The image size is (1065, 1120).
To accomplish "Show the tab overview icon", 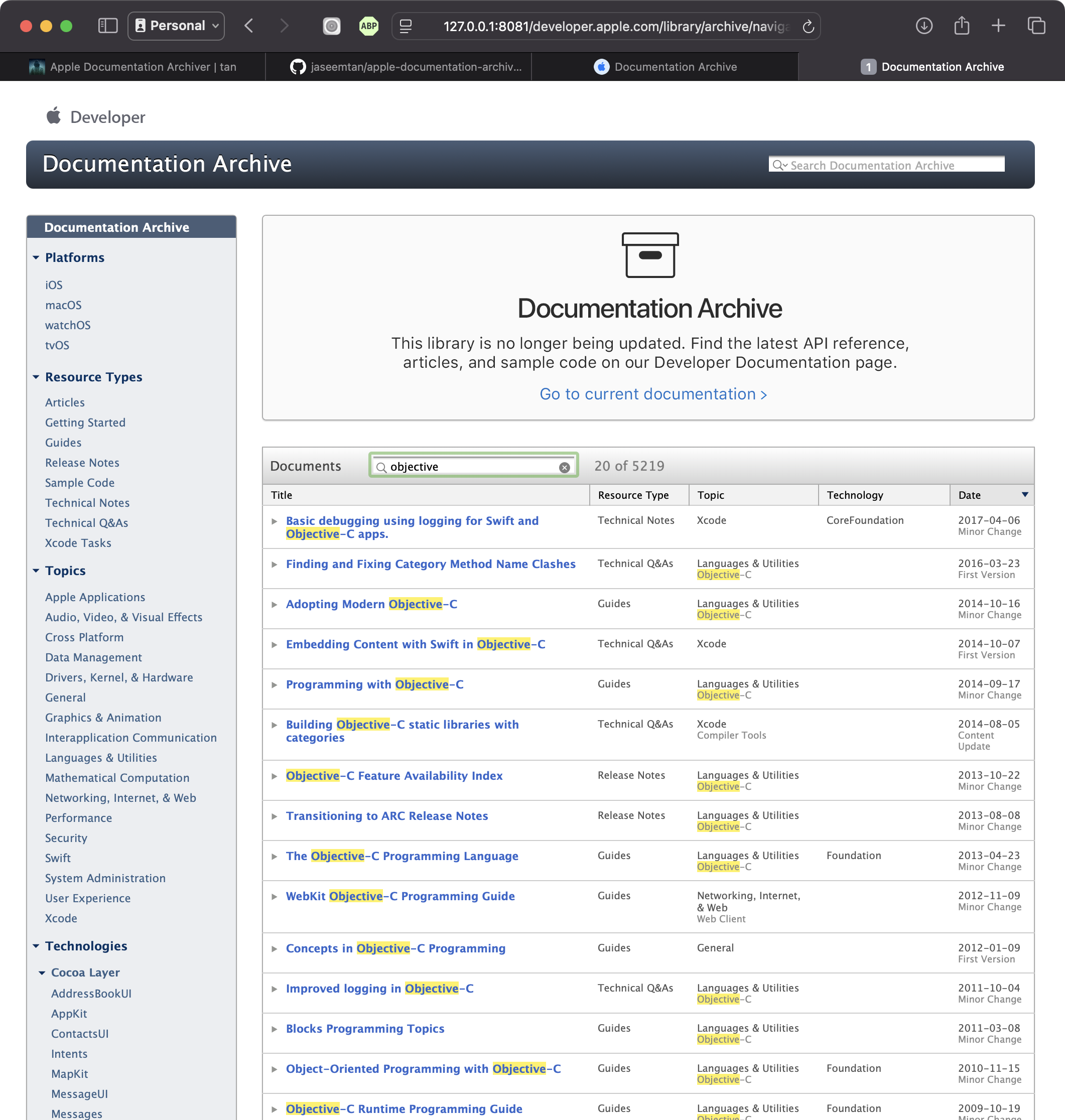I will [1036, 26].
